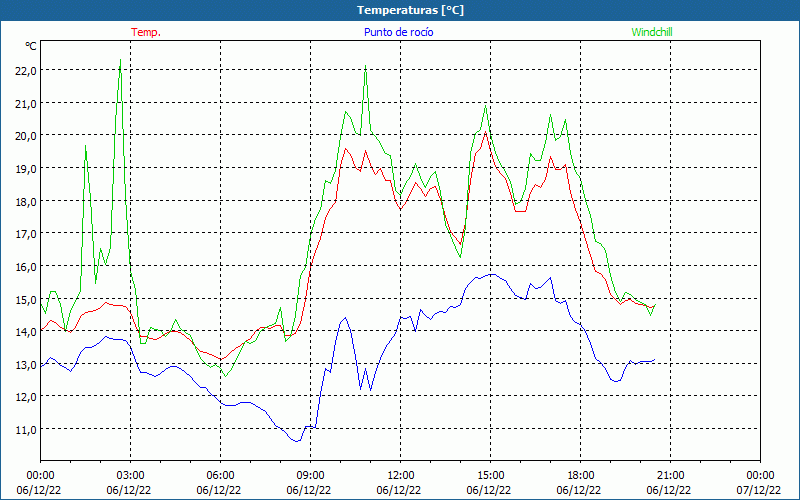Image resolution: width=800 pixels, height=500 pixels.
Task: Click the 19,0 y-axis value
Action: coord(26,169)
